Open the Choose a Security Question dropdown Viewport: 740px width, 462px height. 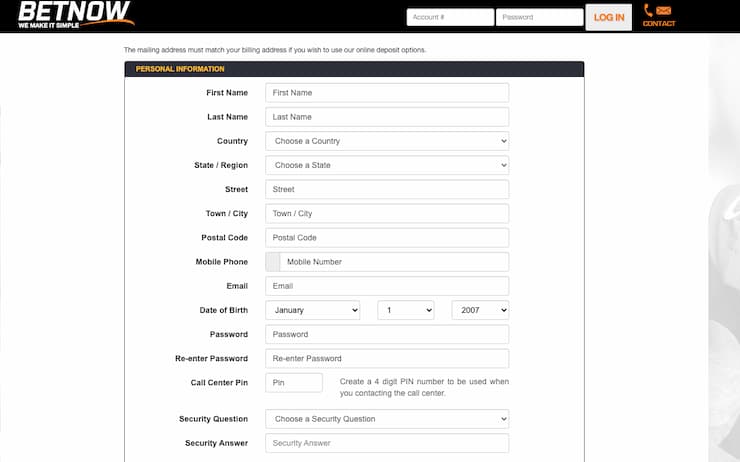pos(387,419)
